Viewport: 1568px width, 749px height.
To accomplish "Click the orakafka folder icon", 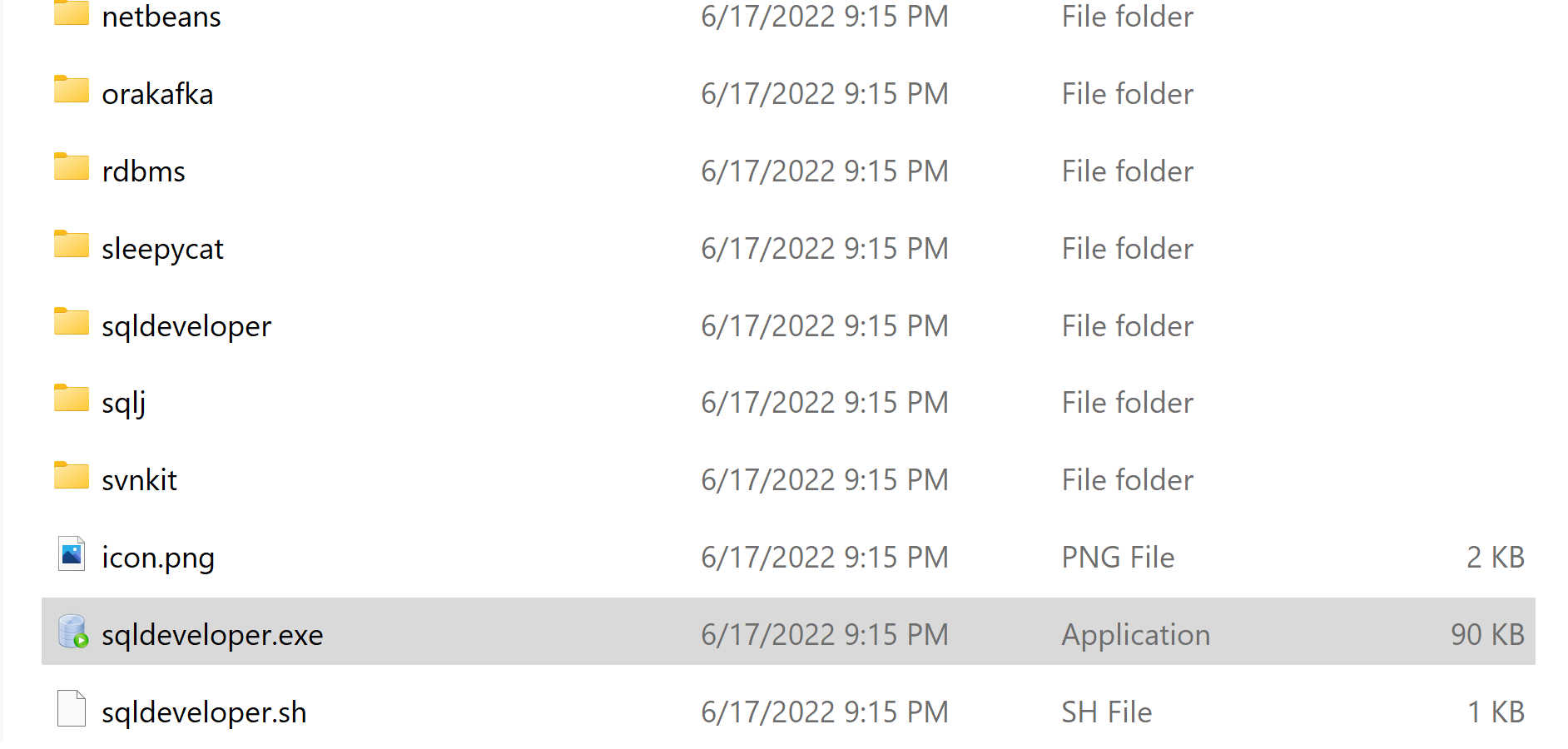I will 72,89.
